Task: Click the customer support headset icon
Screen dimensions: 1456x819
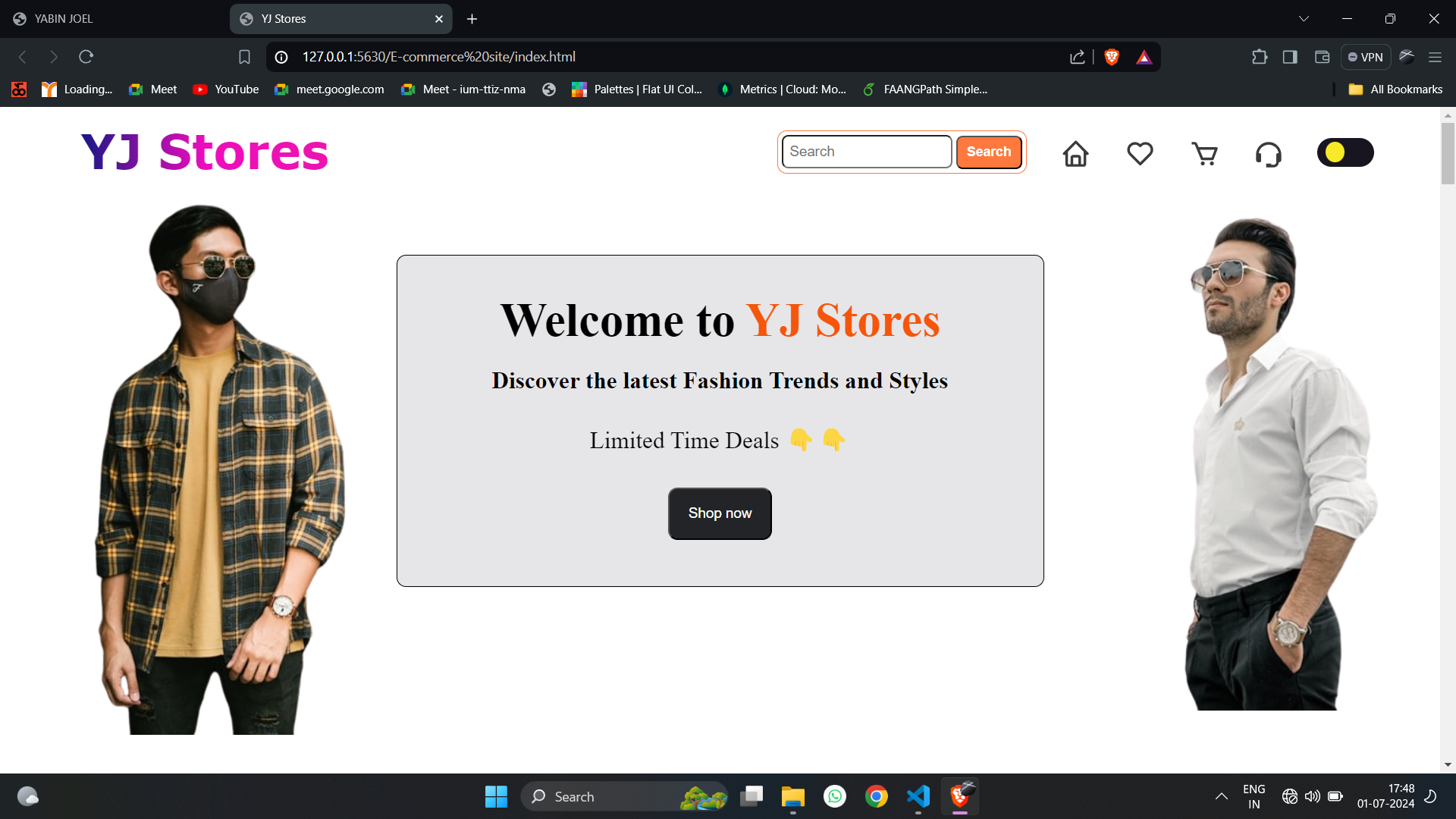Action: click(x=1268, y=154)
